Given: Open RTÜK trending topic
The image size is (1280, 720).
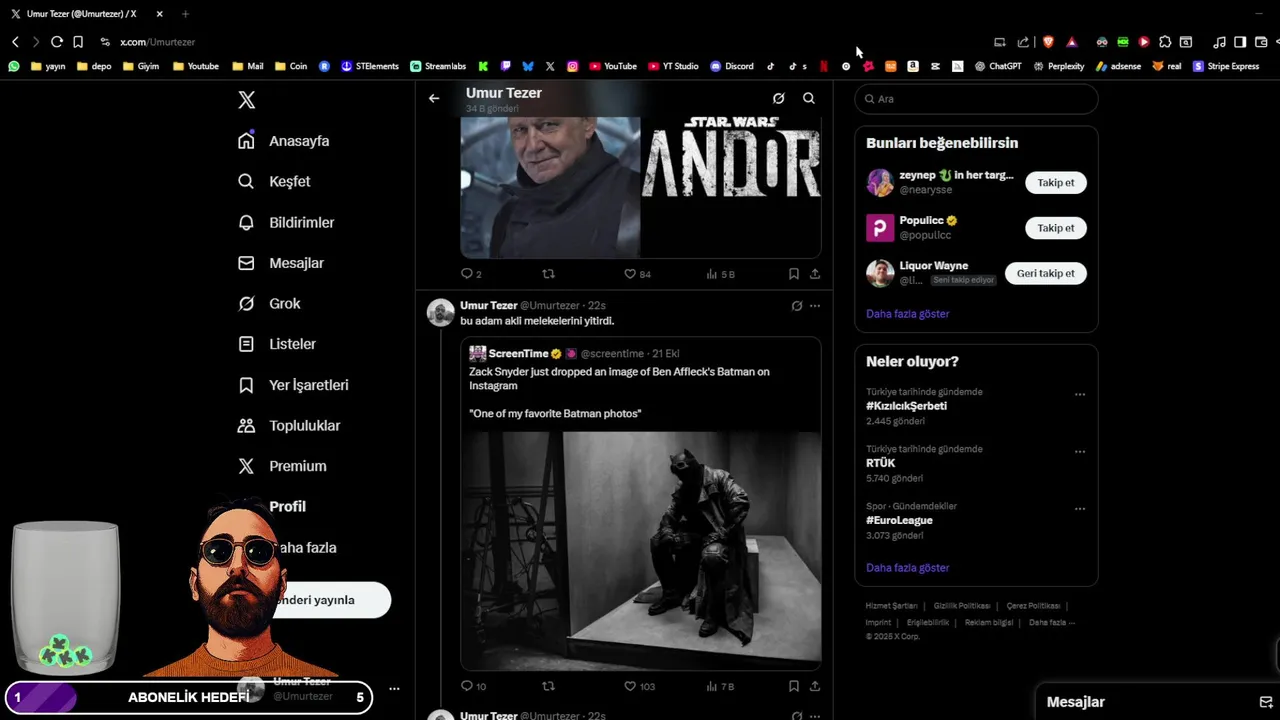Looking at the screenshot, I should tap(881, 463).
